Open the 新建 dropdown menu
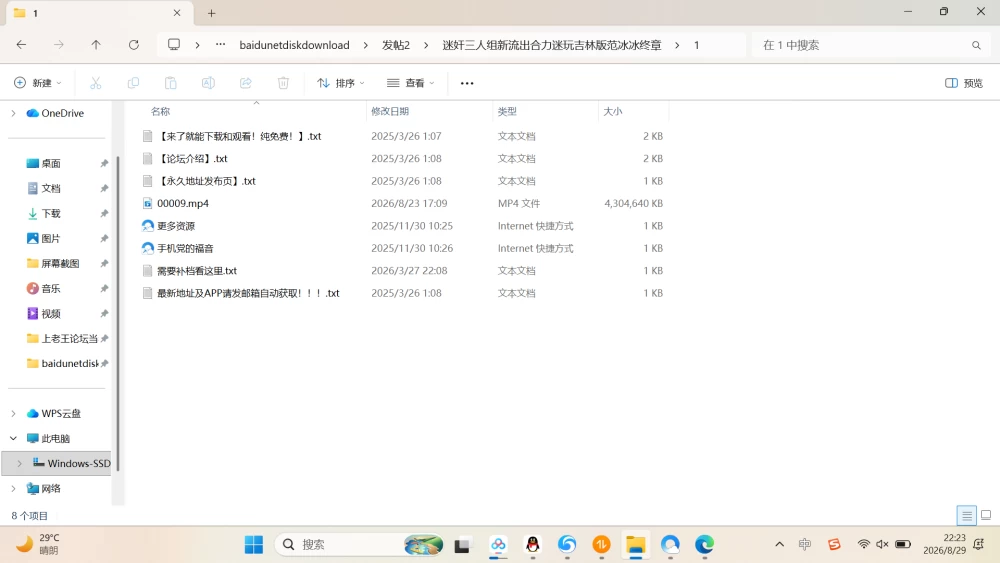This screenshot has width=1000, height=563. 38,83
